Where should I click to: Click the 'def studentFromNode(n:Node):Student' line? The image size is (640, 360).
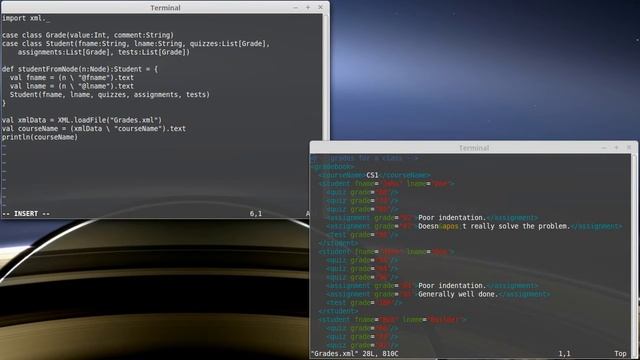click(x=80, y=69)
